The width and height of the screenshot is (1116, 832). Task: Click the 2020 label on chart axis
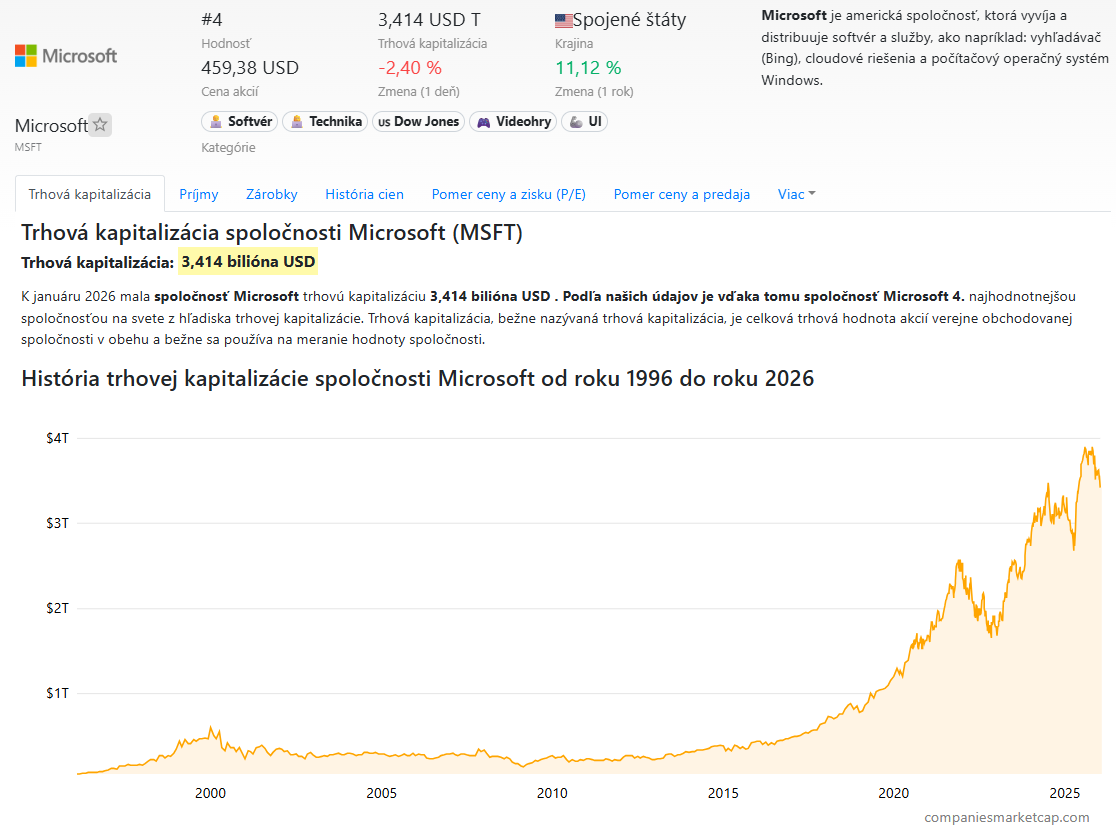tap(893, 793)
